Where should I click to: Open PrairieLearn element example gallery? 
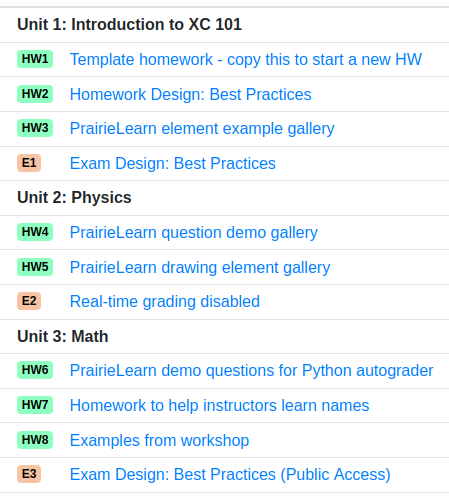(x=202, y=129)
